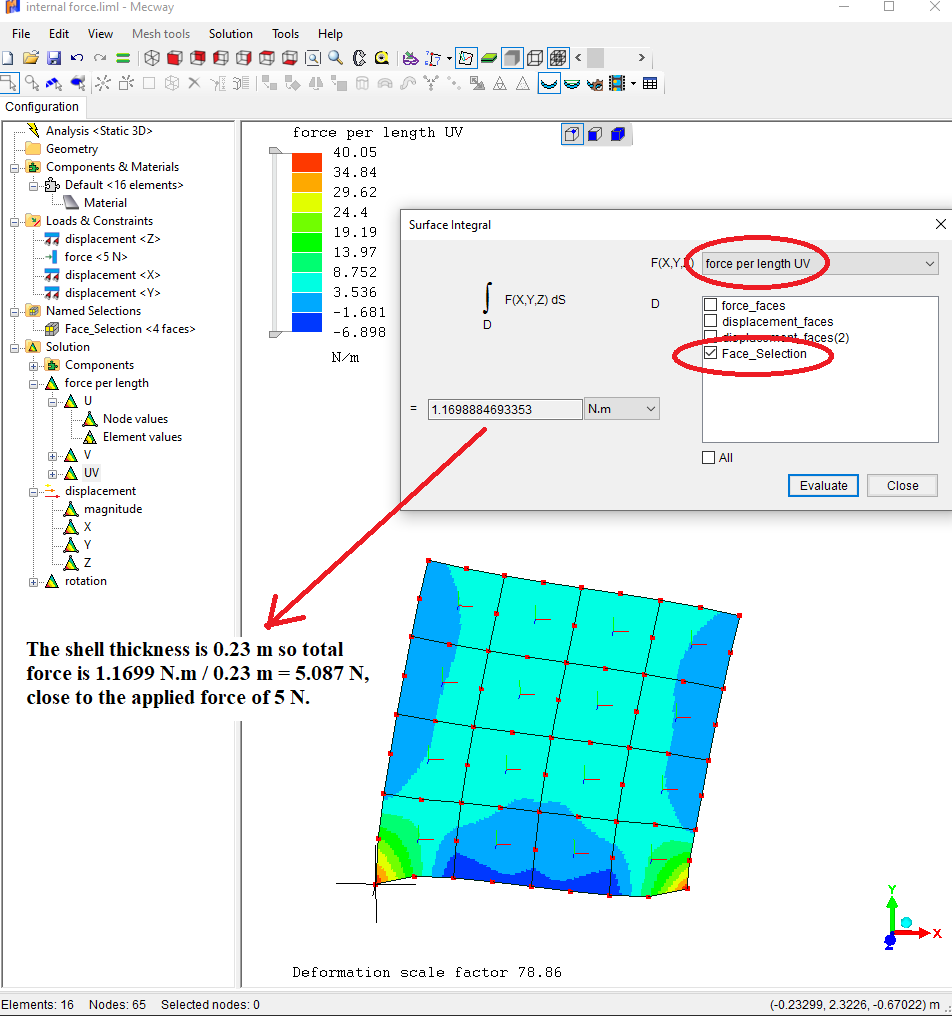952x1016 pixels.
Task: Choose the Select Faces tool
Action: pos(54,84)
